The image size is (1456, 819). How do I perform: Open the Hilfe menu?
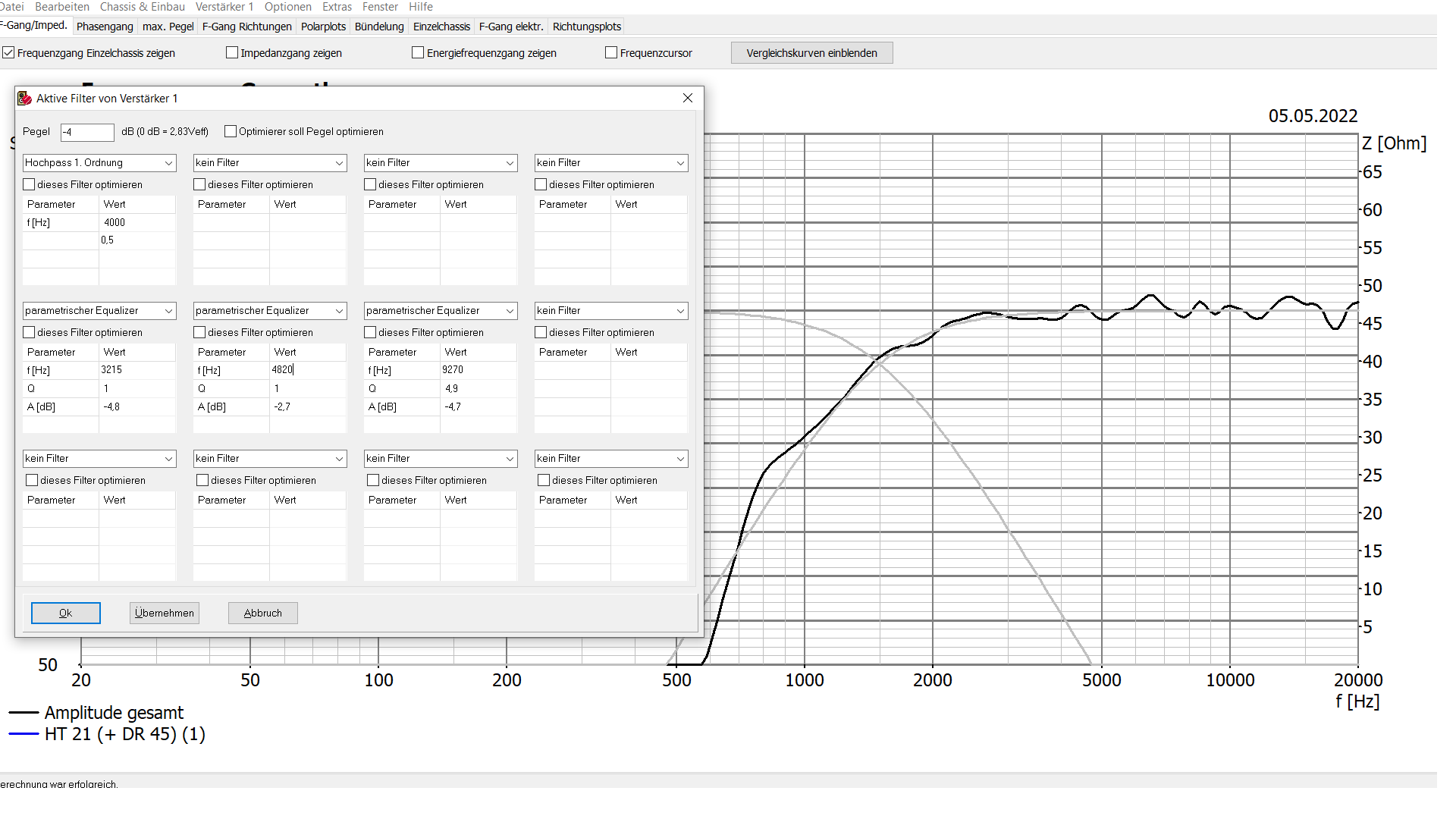coord(421,7)
